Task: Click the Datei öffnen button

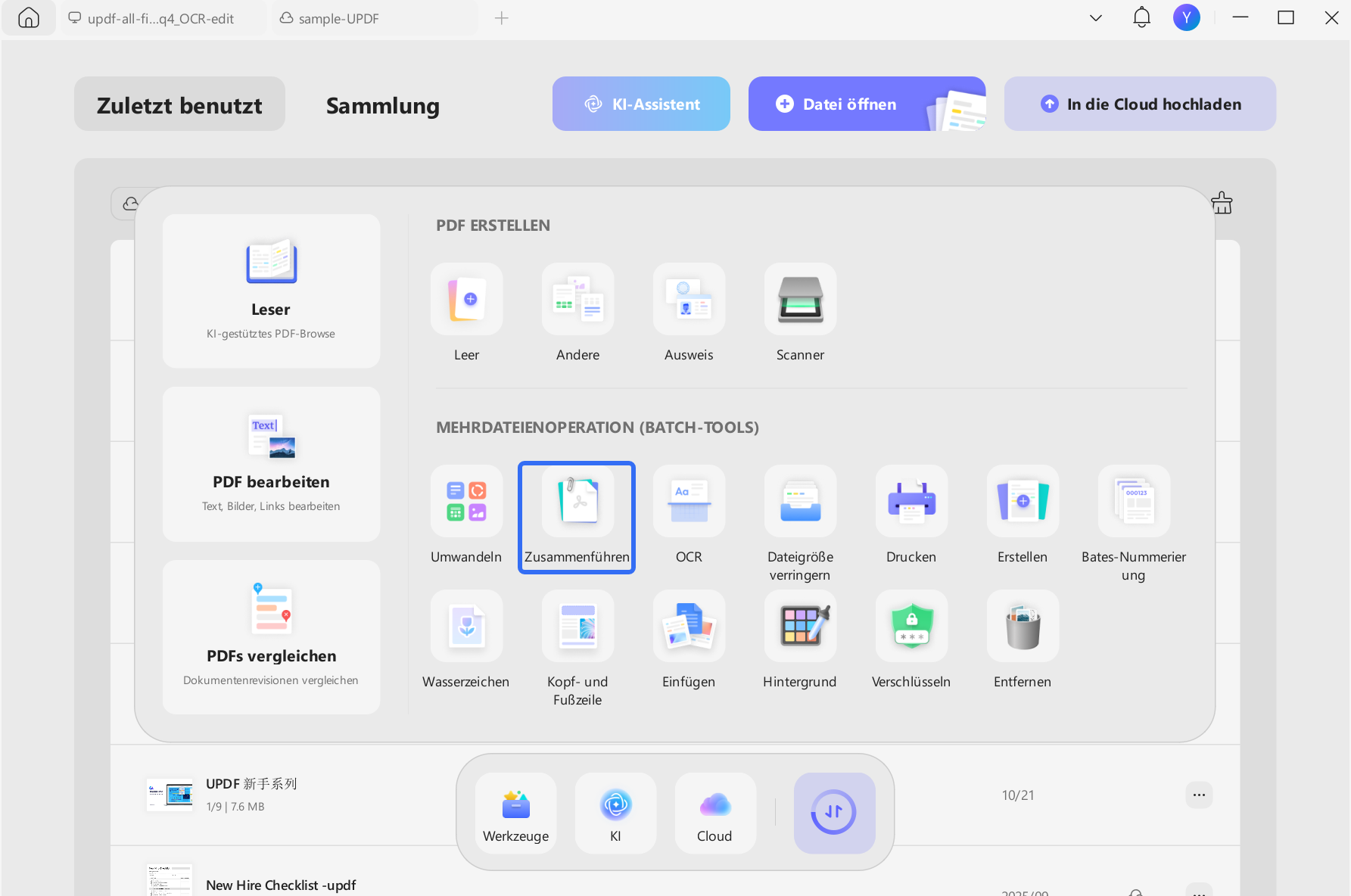Action: 867,104
